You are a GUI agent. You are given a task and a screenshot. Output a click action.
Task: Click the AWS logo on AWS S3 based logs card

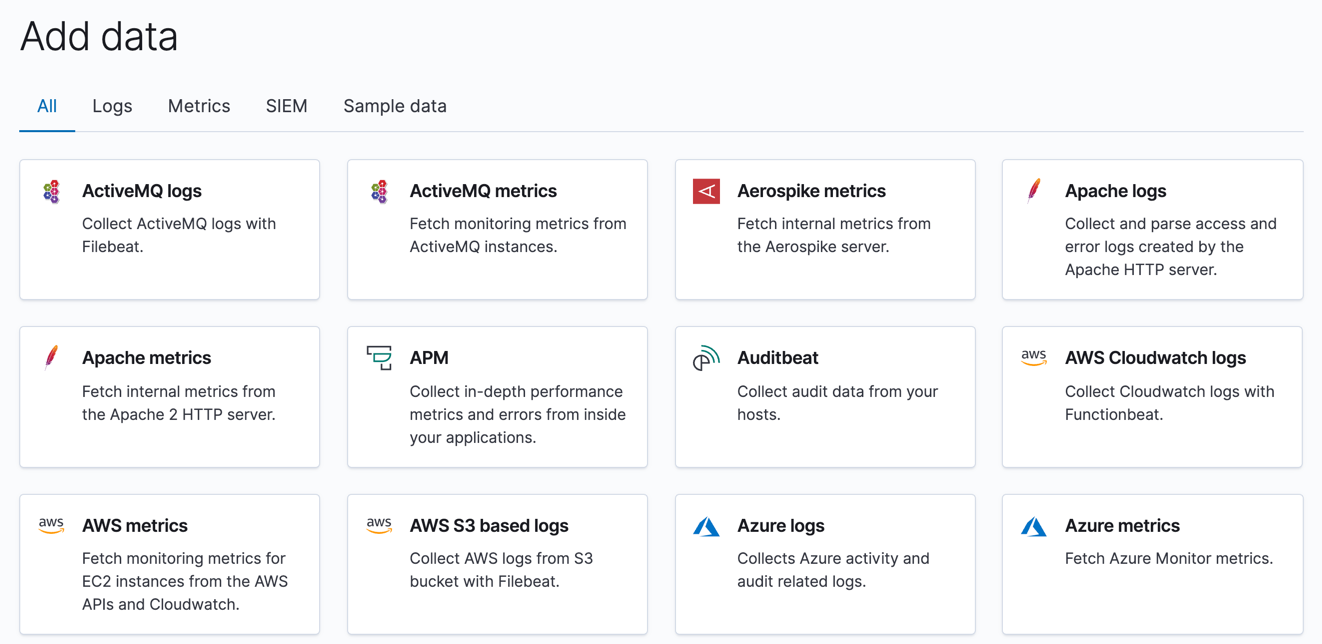(x=379, y=525)
